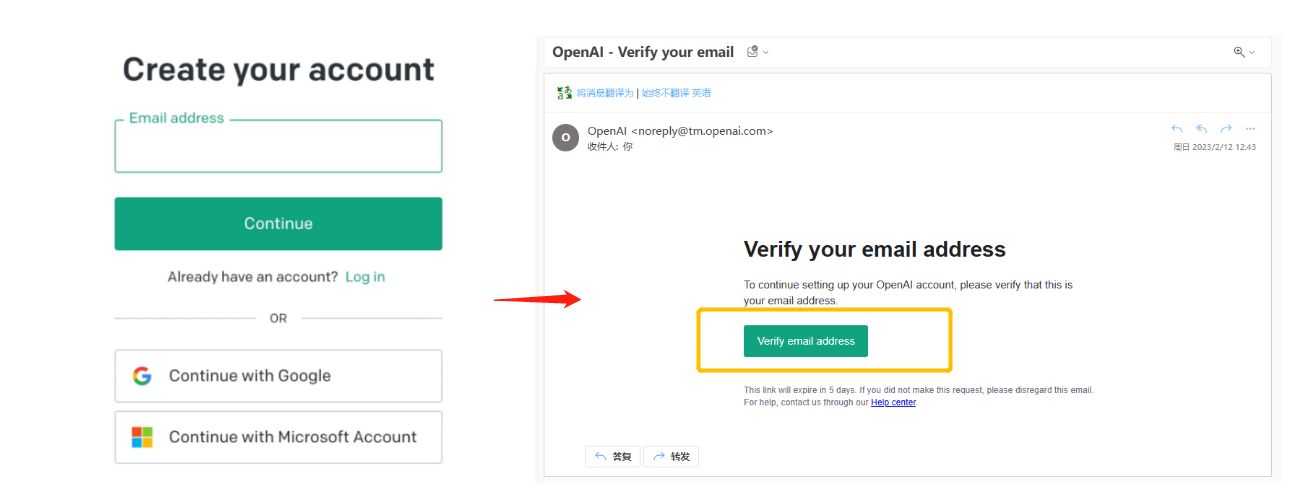Click the forward arrow icon in email header

pos(1226,130)
